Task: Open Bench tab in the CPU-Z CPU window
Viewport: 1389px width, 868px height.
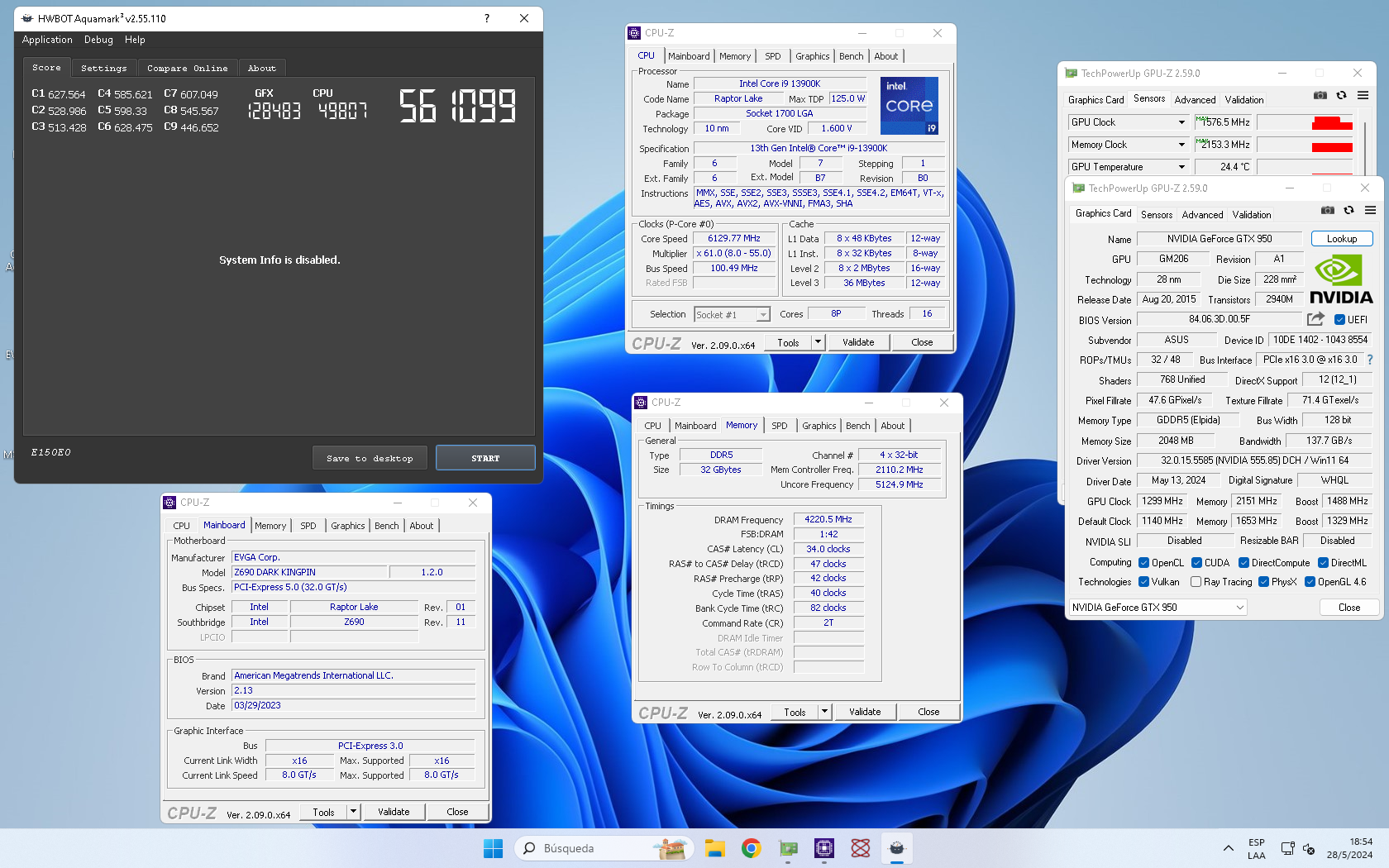Action: point(851,56)
